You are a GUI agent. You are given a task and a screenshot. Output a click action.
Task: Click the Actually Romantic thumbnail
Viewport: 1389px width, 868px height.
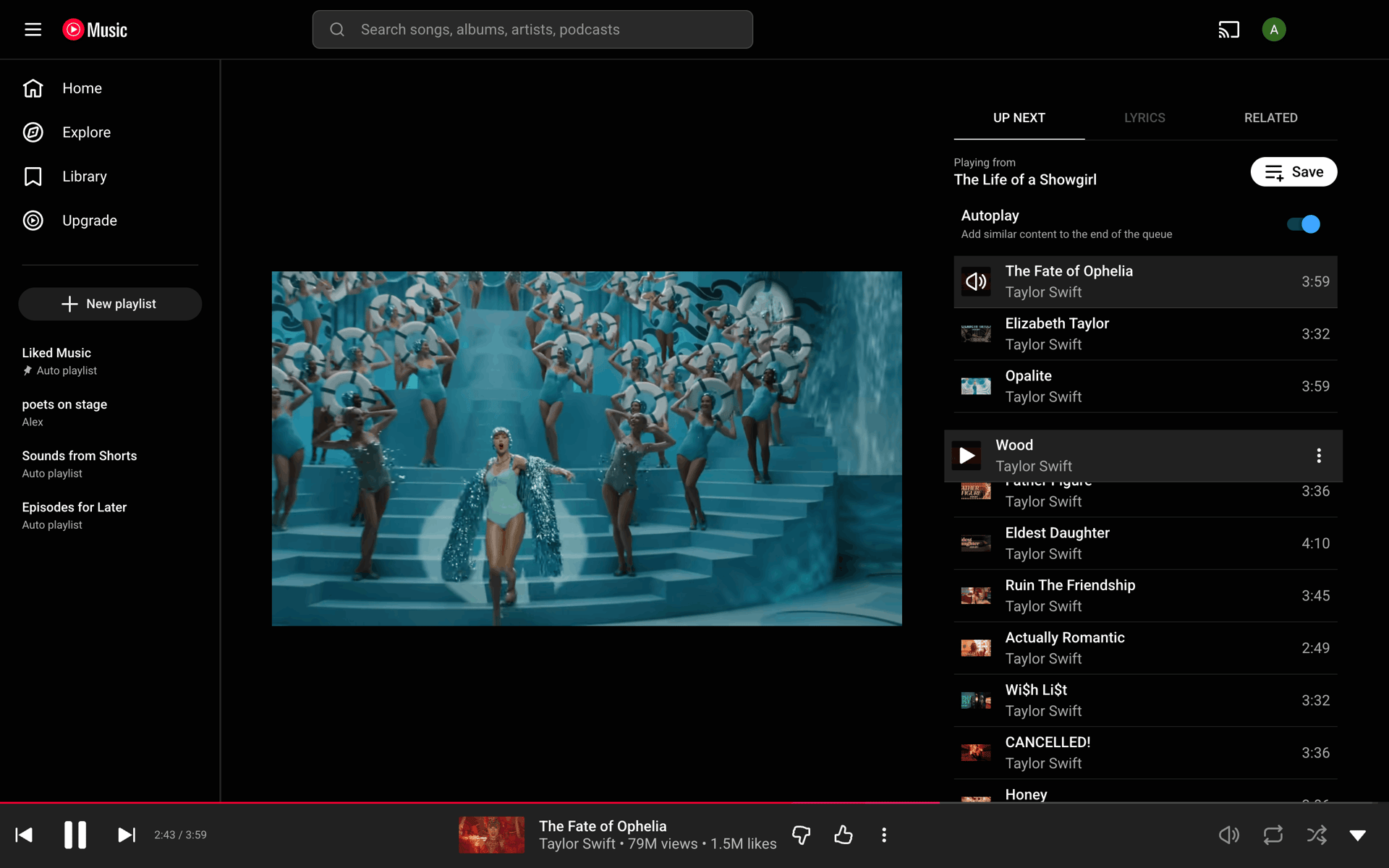coord(976,648)
